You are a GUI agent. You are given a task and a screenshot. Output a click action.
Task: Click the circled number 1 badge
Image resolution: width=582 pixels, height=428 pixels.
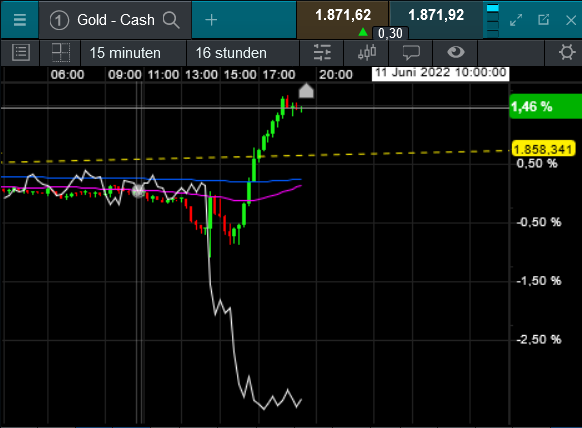coord(59,20)
